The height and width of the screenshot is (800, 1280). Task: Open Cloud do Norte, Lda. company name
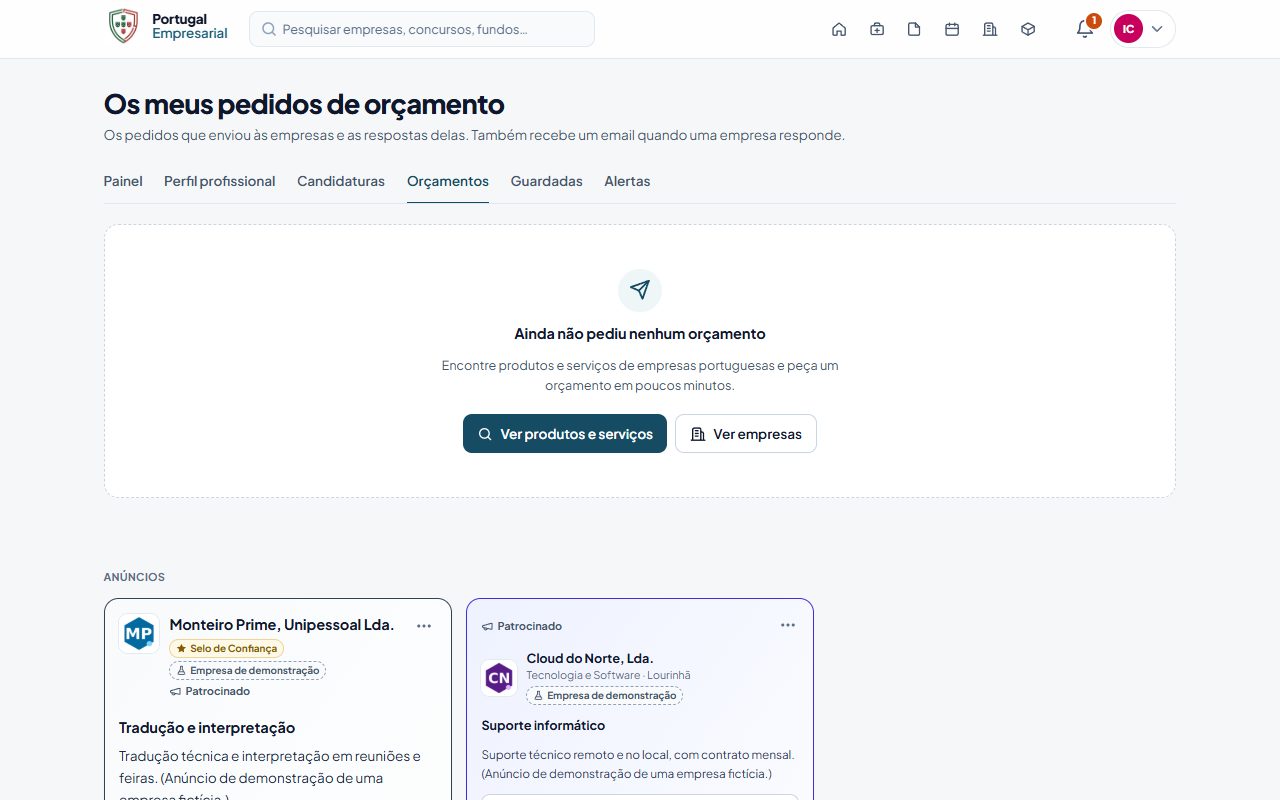(590, 658)
